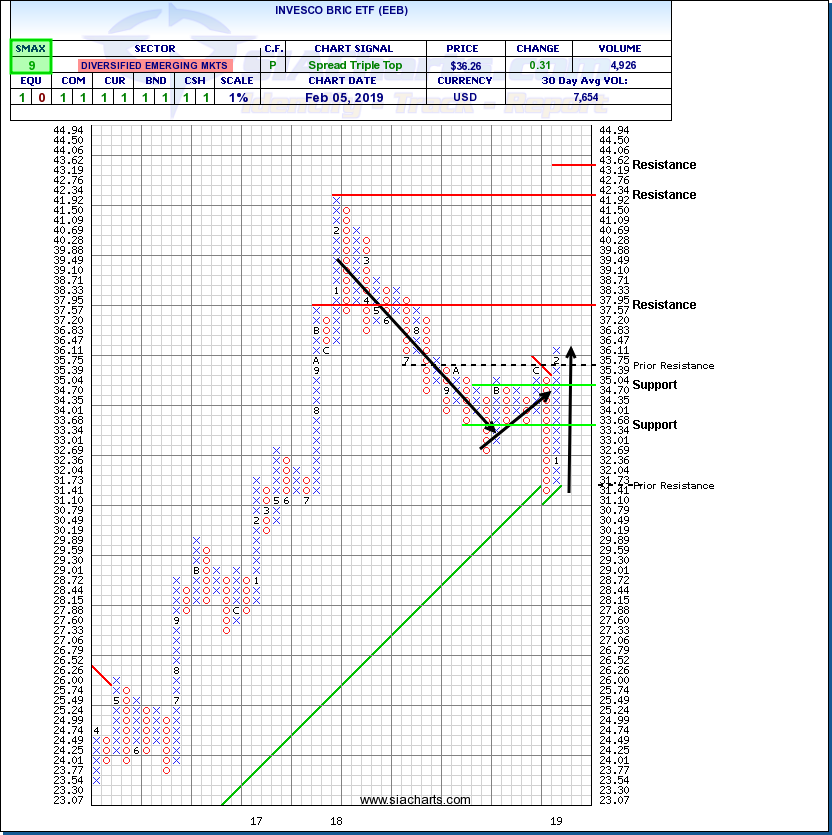This screenshot has width=832, height=835.
Task: Click the USD currency cell
Action: (465, 97)
